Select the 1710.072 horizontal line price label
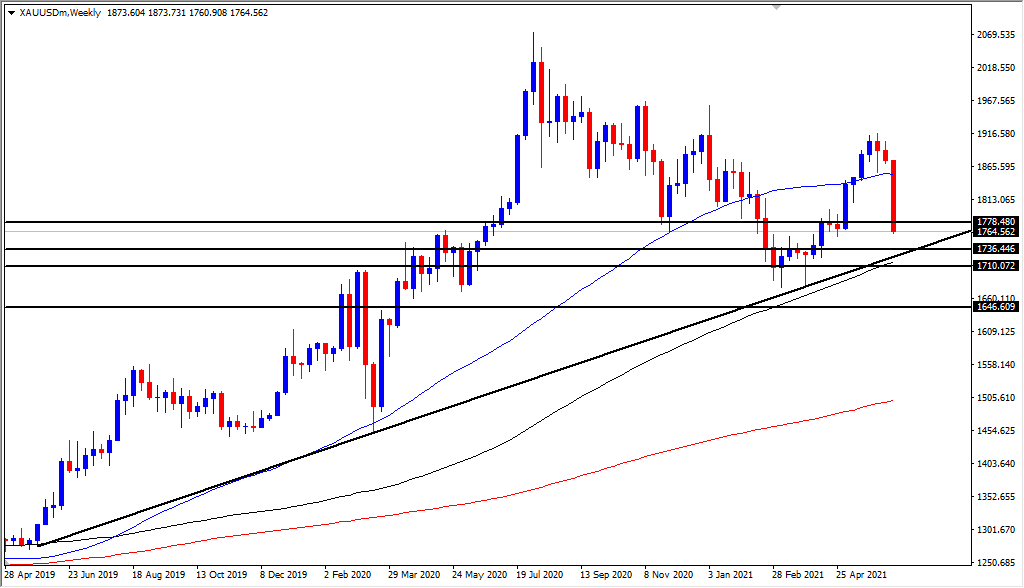 (x=996, y=266)
